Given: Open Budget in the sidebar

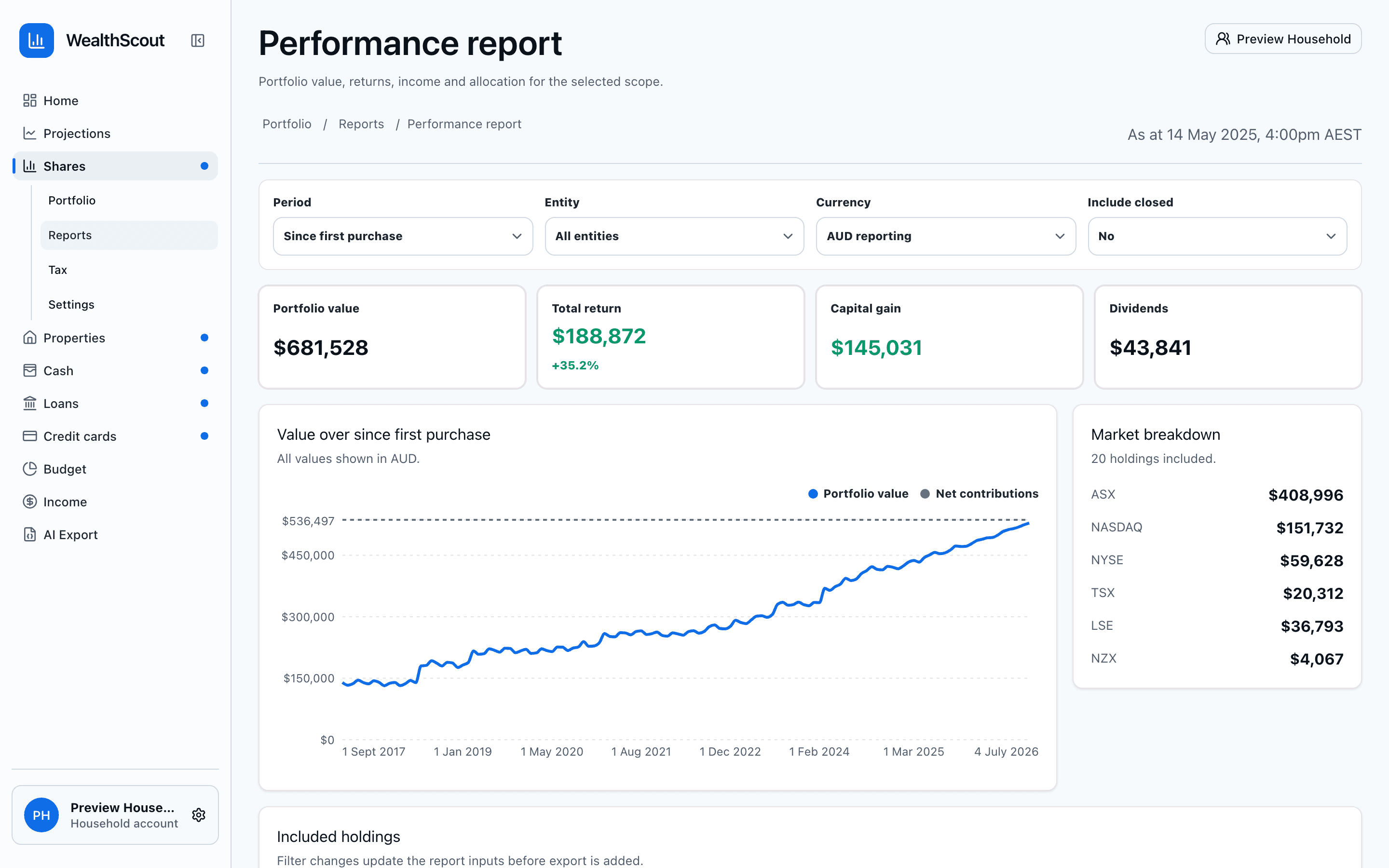Looking at the screenshot, I should 115,468.
